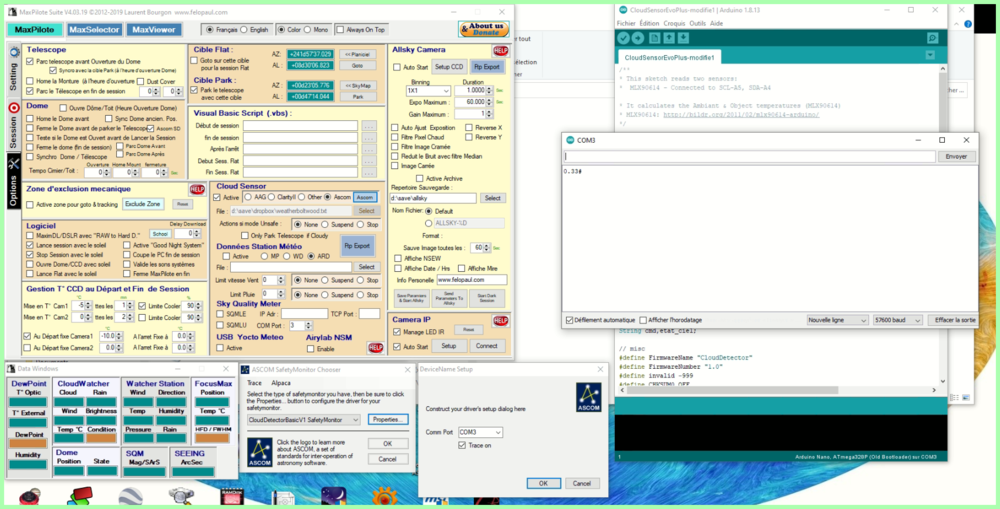Click browse button for Fin Sess. Flat script

coord(369,172)
